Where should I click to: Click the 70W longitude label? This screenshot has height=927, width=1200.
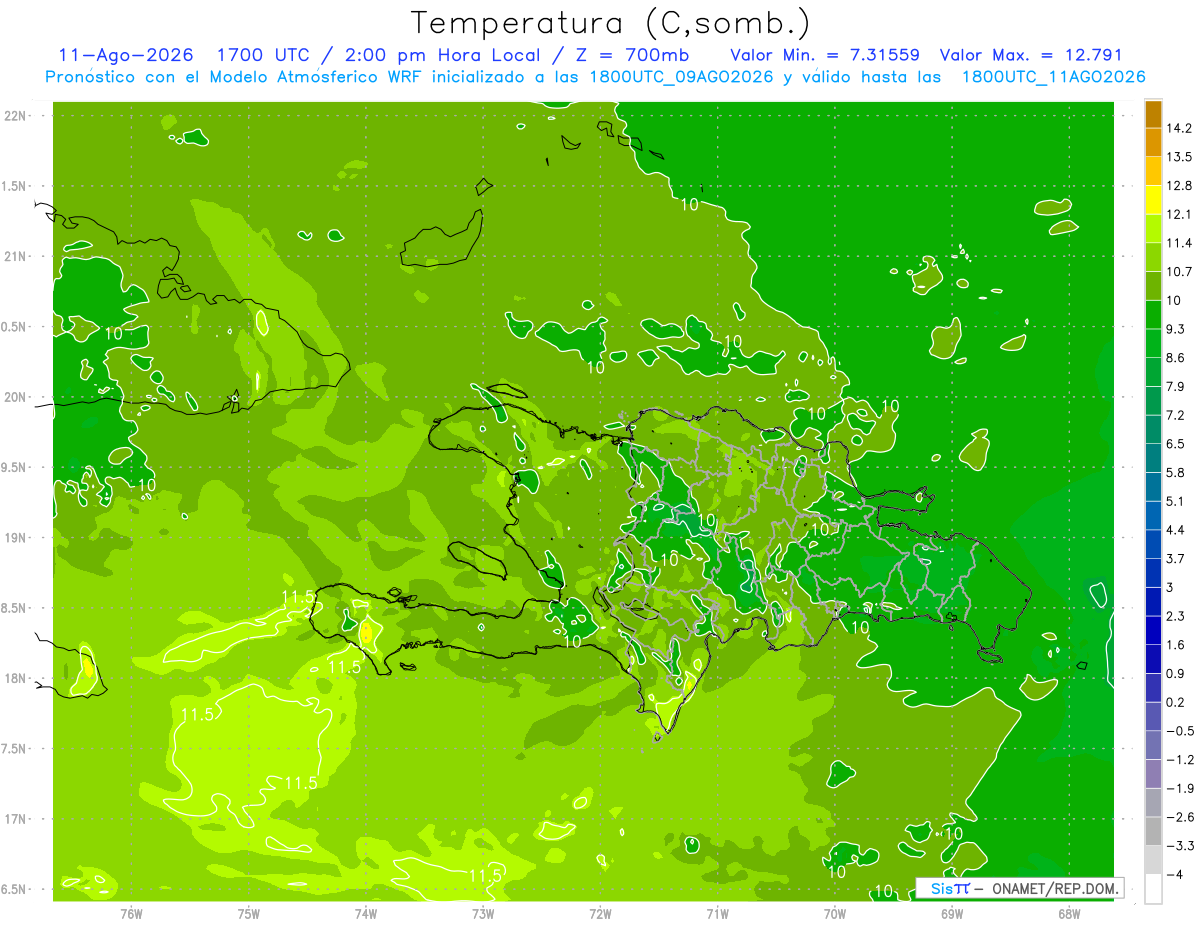pos(835,913)
